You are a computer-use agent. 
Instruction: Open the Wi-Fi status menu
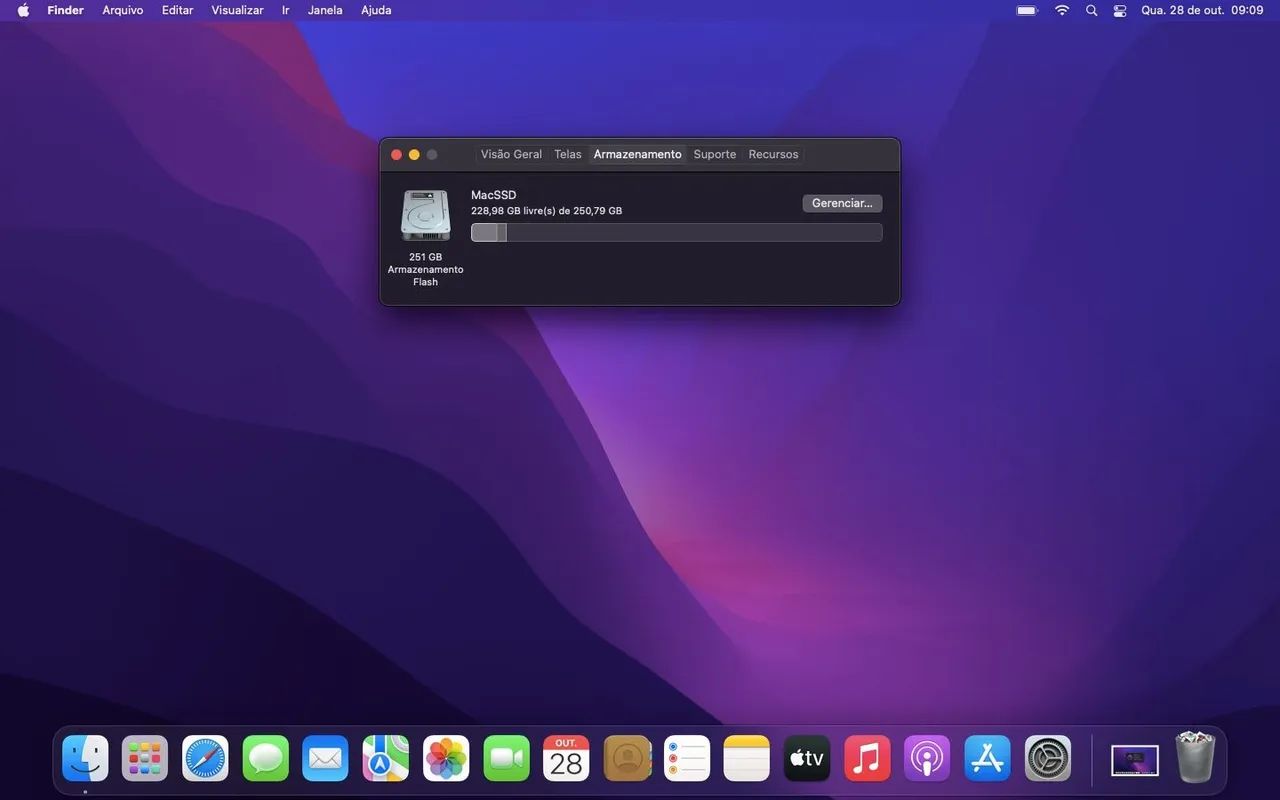click(x=1062, y=10)
